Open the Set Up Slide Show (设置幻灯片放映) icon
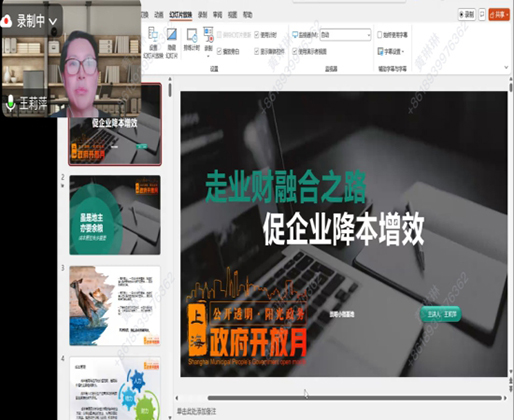Viewport: 514px width, 420px height. (x=153, y=35)
